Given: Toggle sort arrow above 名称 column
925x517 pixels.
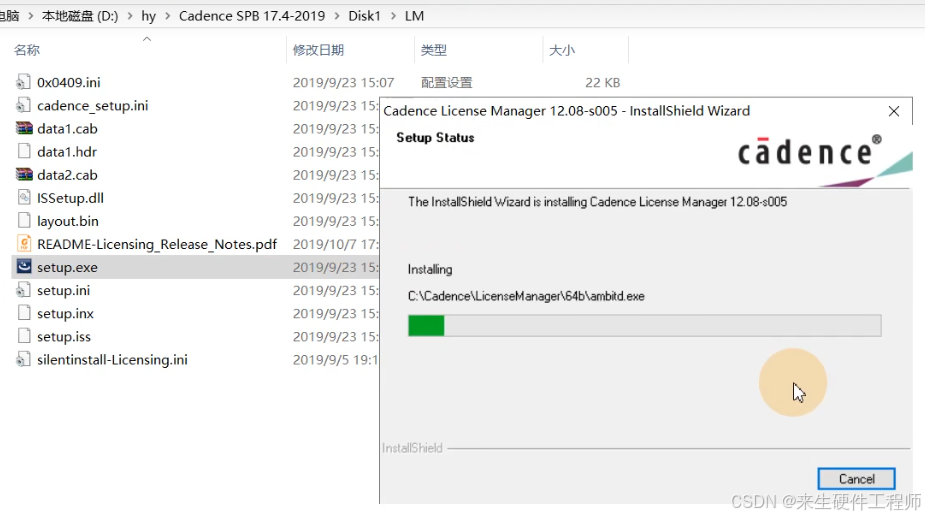Looking at the screenshot, I should click(147, 39).
